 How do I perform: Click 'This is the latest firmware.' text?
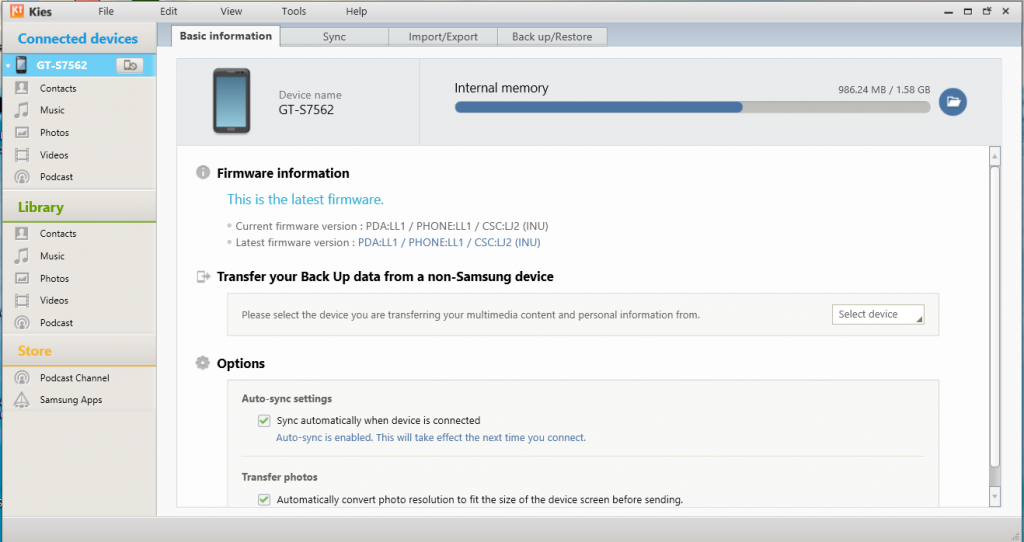coord(305,199)
